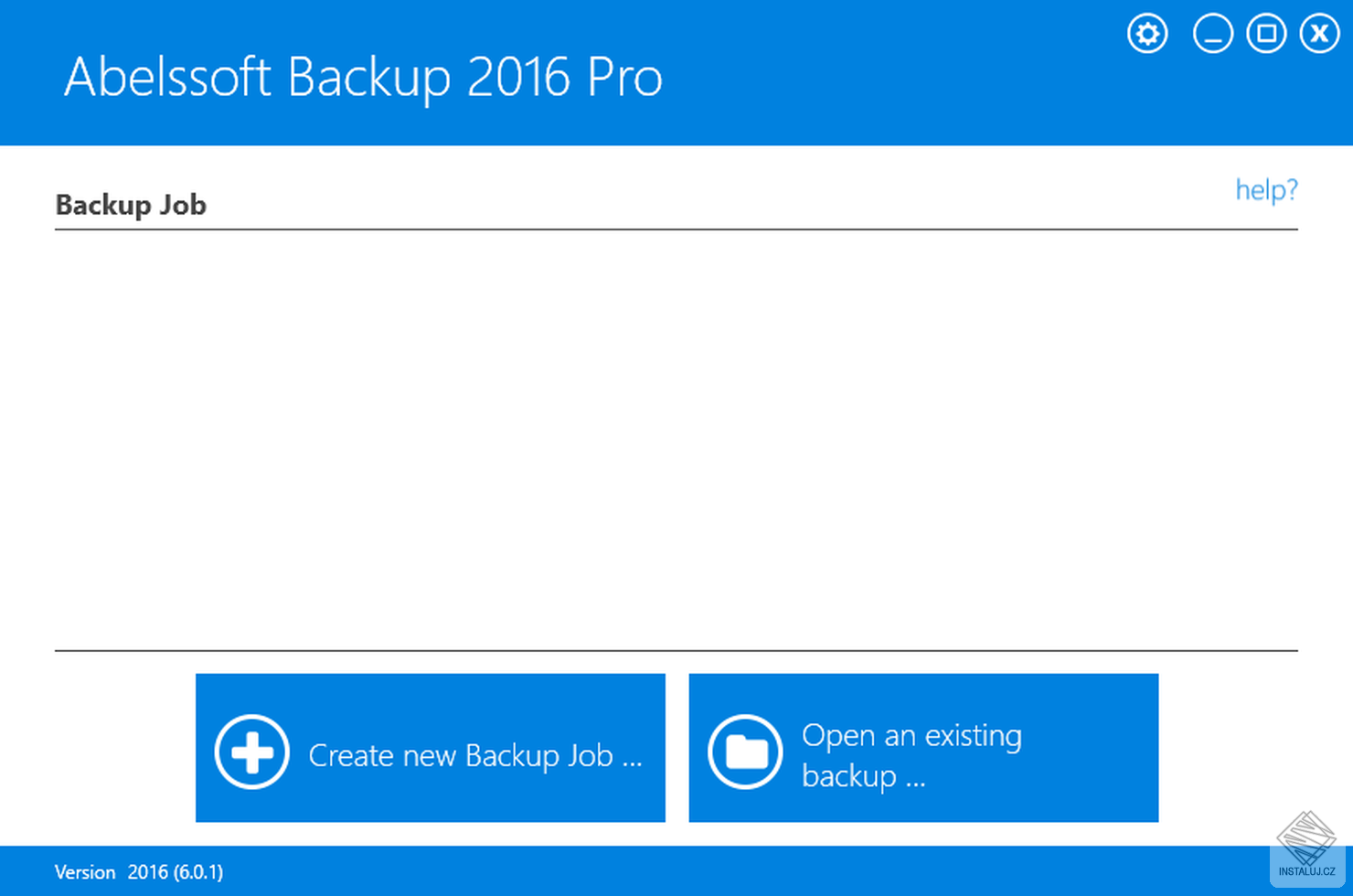Viewport: 1353px width, 896px height.
Task: Click the empty backup job list area
Action: coord(676,439)
